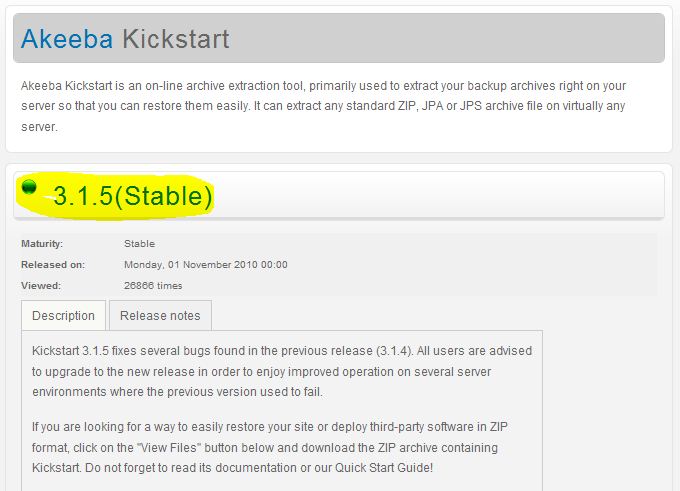Viewport: 680px width, 491px height.
Task: Select the Description tab
Action: 63,315
